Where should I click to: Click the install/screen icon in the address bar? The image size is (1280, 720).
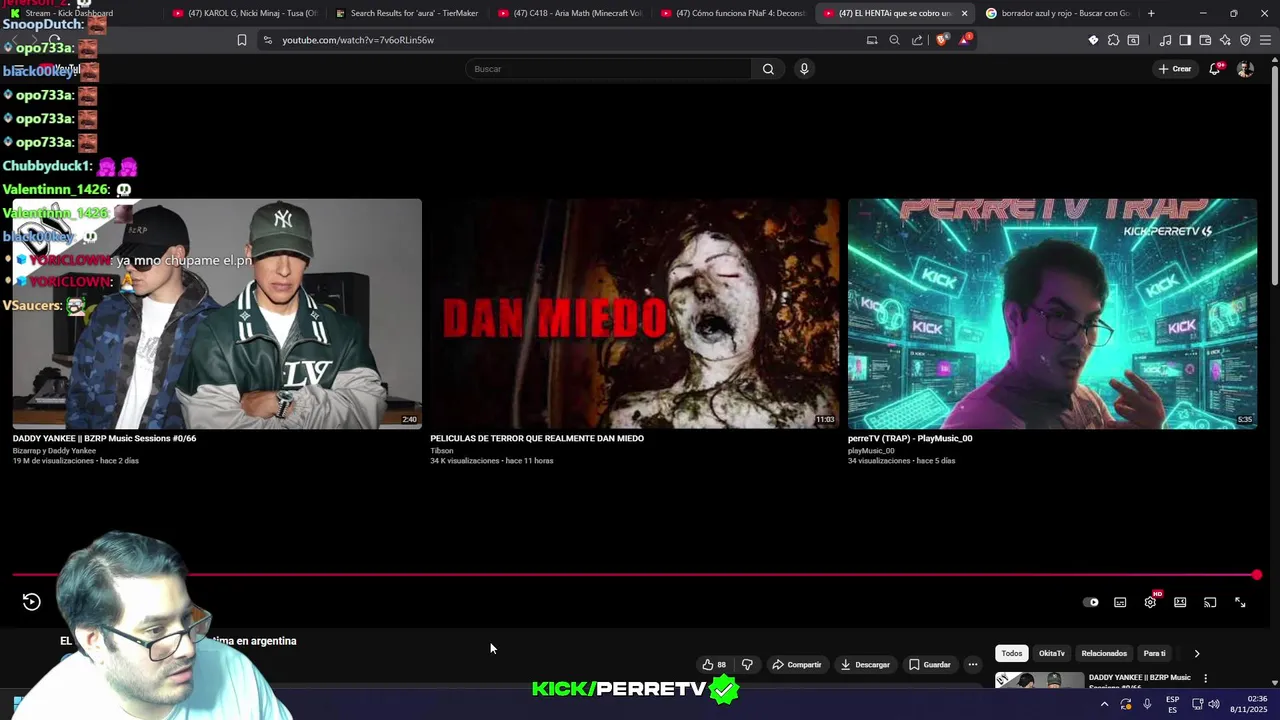[872, 40]
